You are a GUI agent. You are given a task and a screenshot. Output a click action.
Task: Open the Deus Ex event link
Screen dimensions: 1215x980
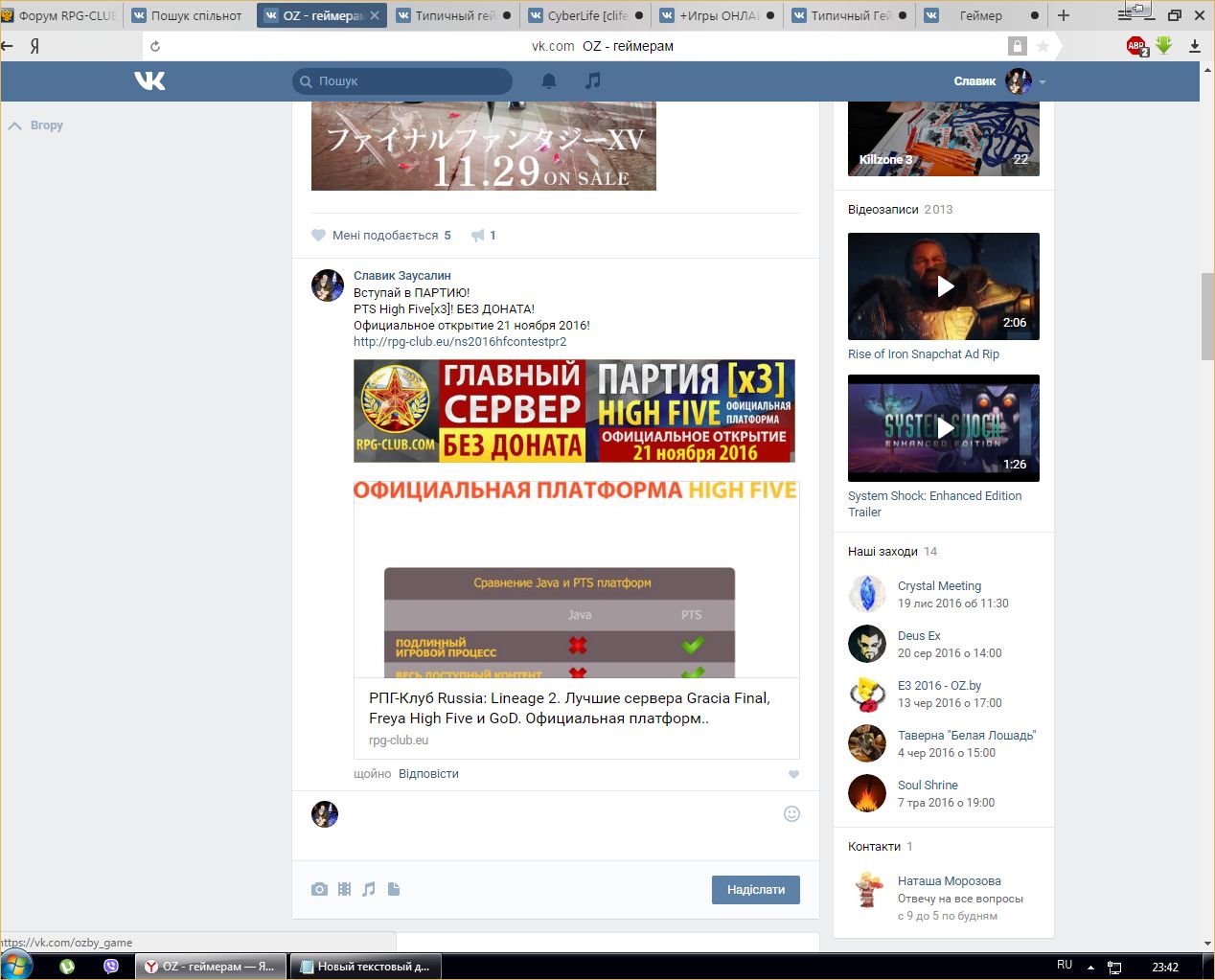point(919,636)
